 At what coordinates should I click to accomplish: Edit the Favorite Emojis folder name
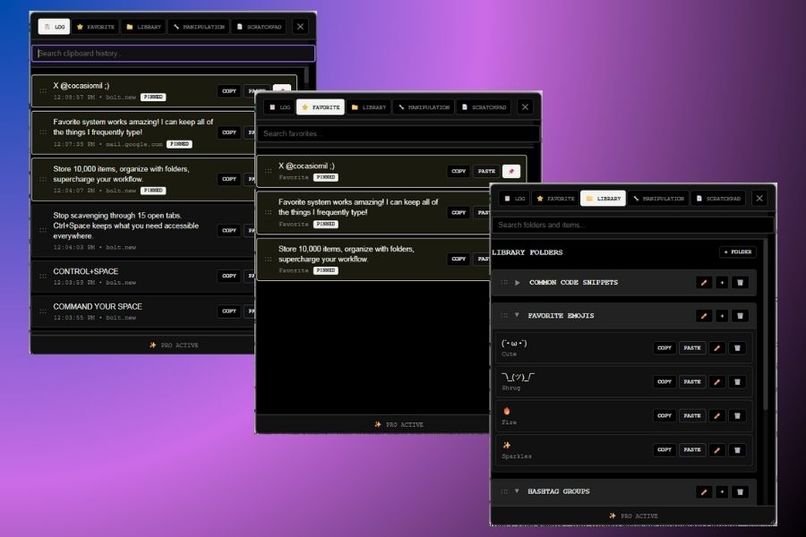704,316
